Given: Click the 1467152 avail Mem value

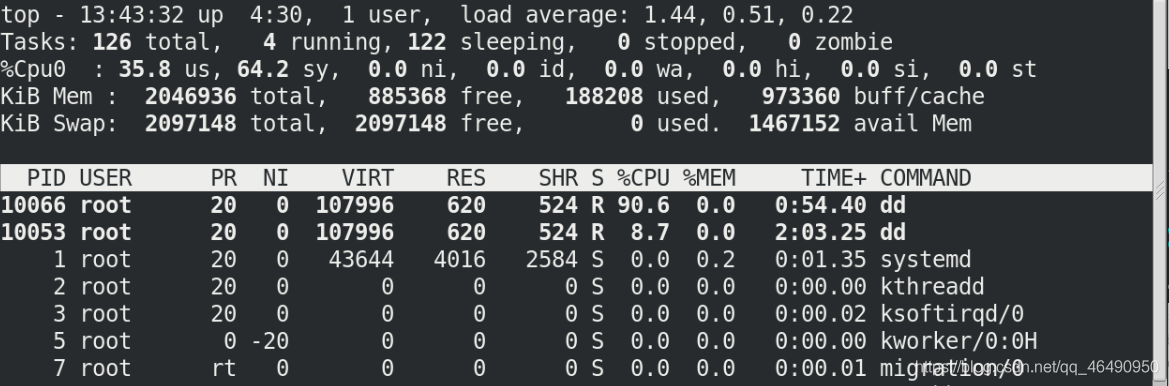Looking at the screenshot, I should point(794,124).
